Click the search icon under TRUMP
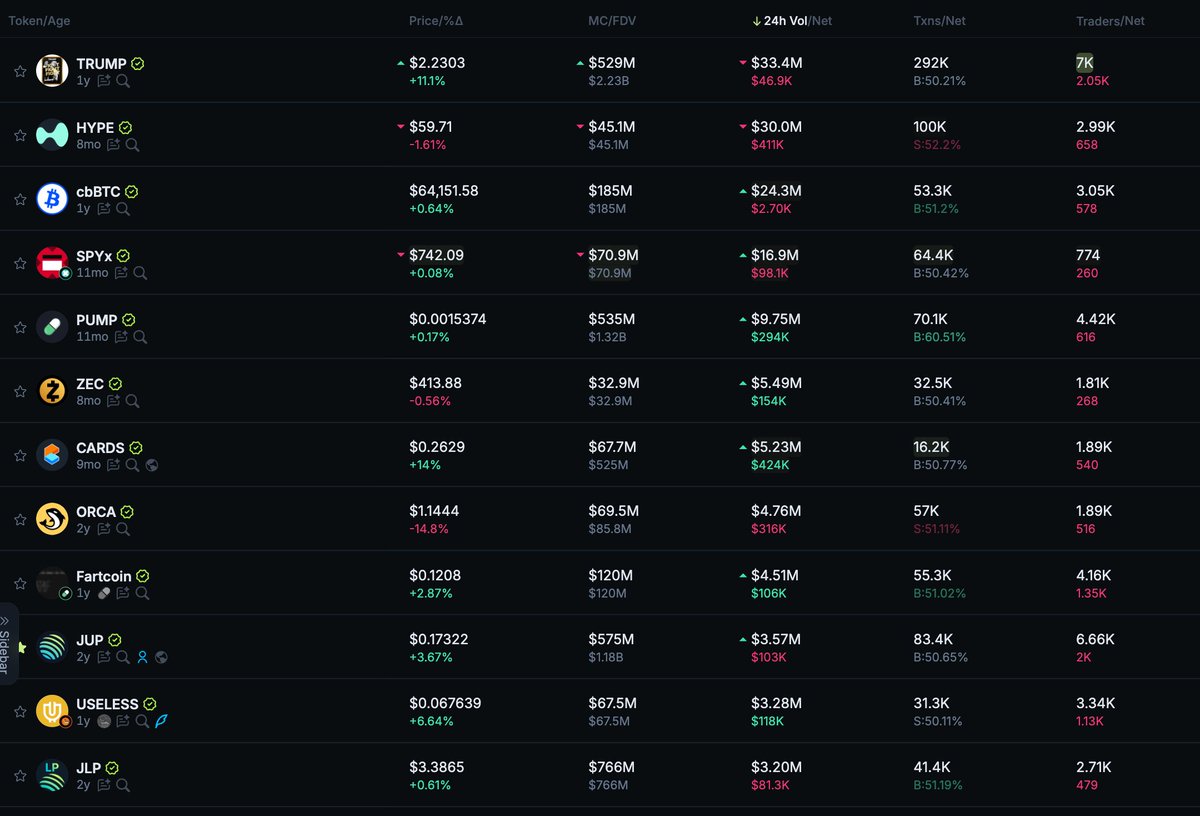The image size is (1200, 816). (121, 81)
